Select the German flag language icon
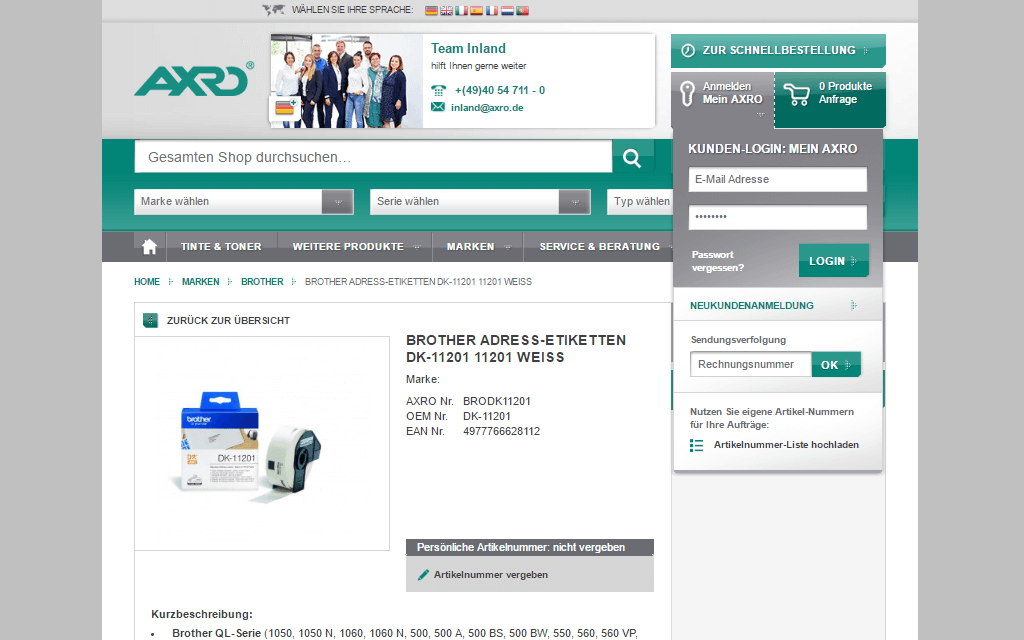 coord(431,10)
